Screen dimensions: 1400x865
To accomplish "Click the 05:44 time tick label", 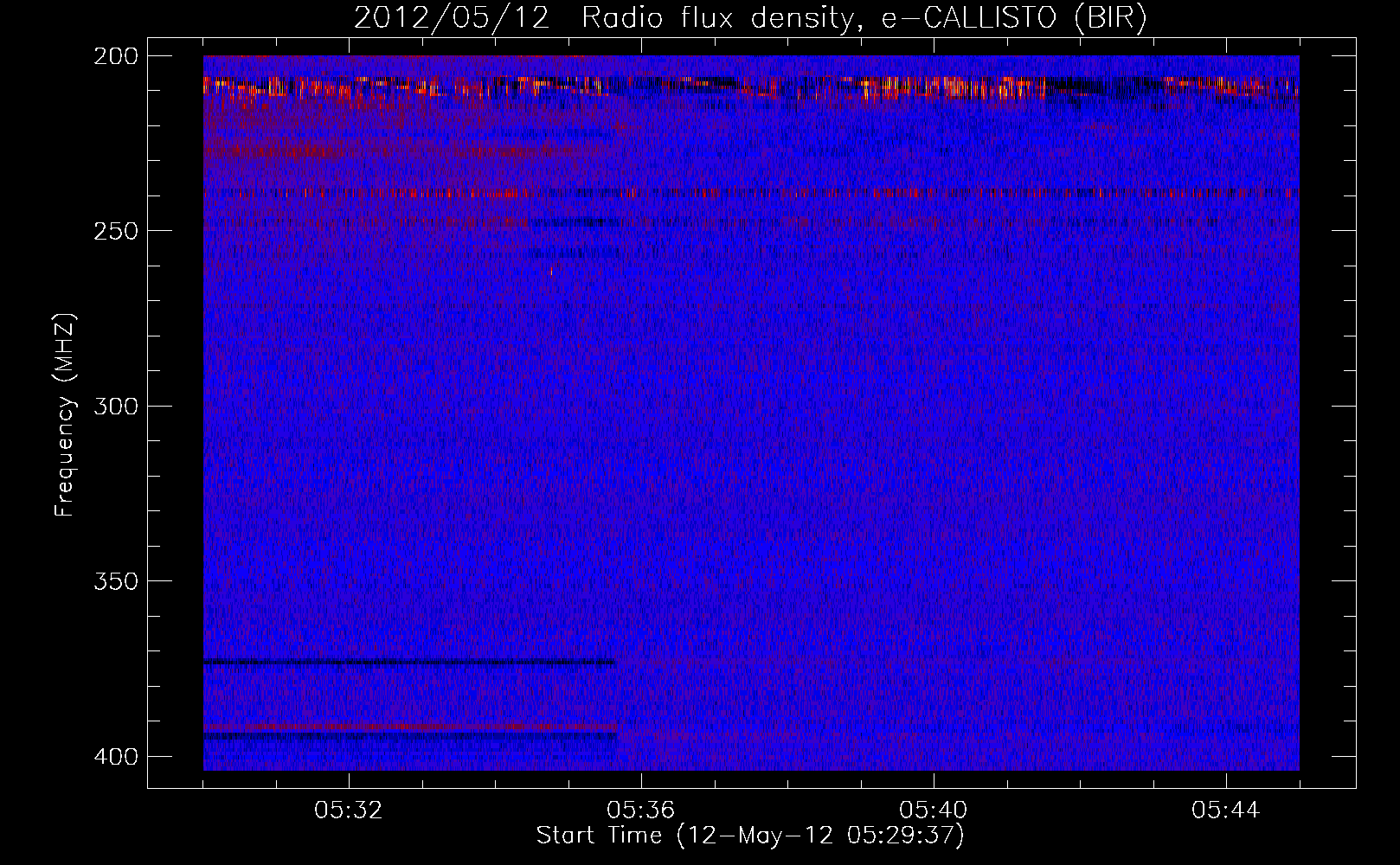I will (x=1226, y=811).
